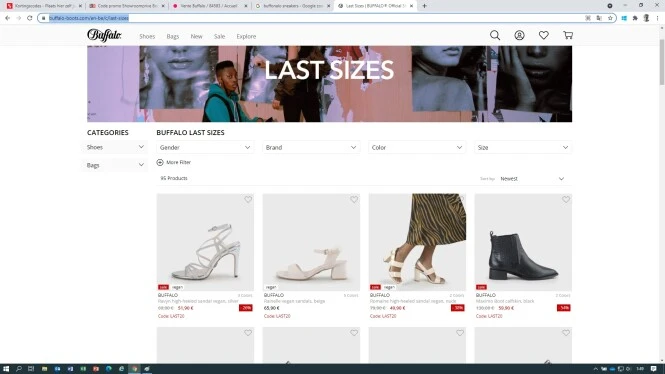Toggle heart on second-row third product
665x374 pixels.
(460, 333)
